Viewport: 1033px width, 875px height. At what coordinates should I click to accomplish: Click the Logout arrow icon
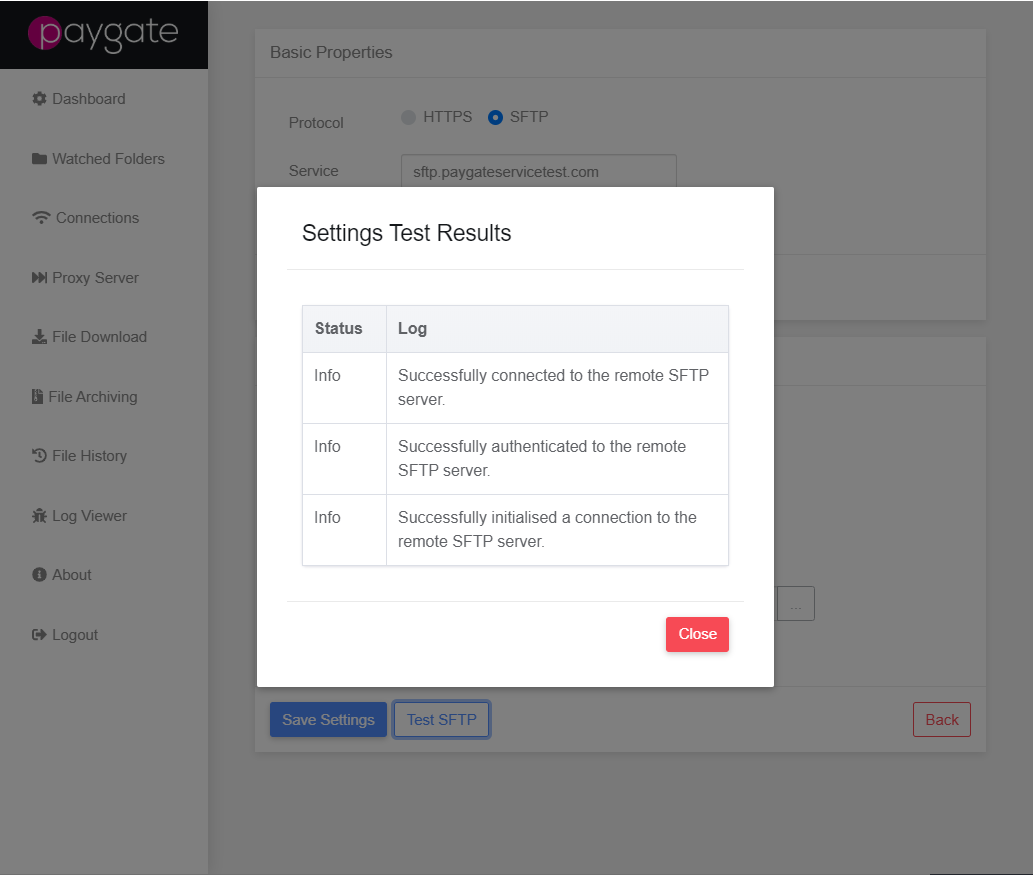click(40, 635)
